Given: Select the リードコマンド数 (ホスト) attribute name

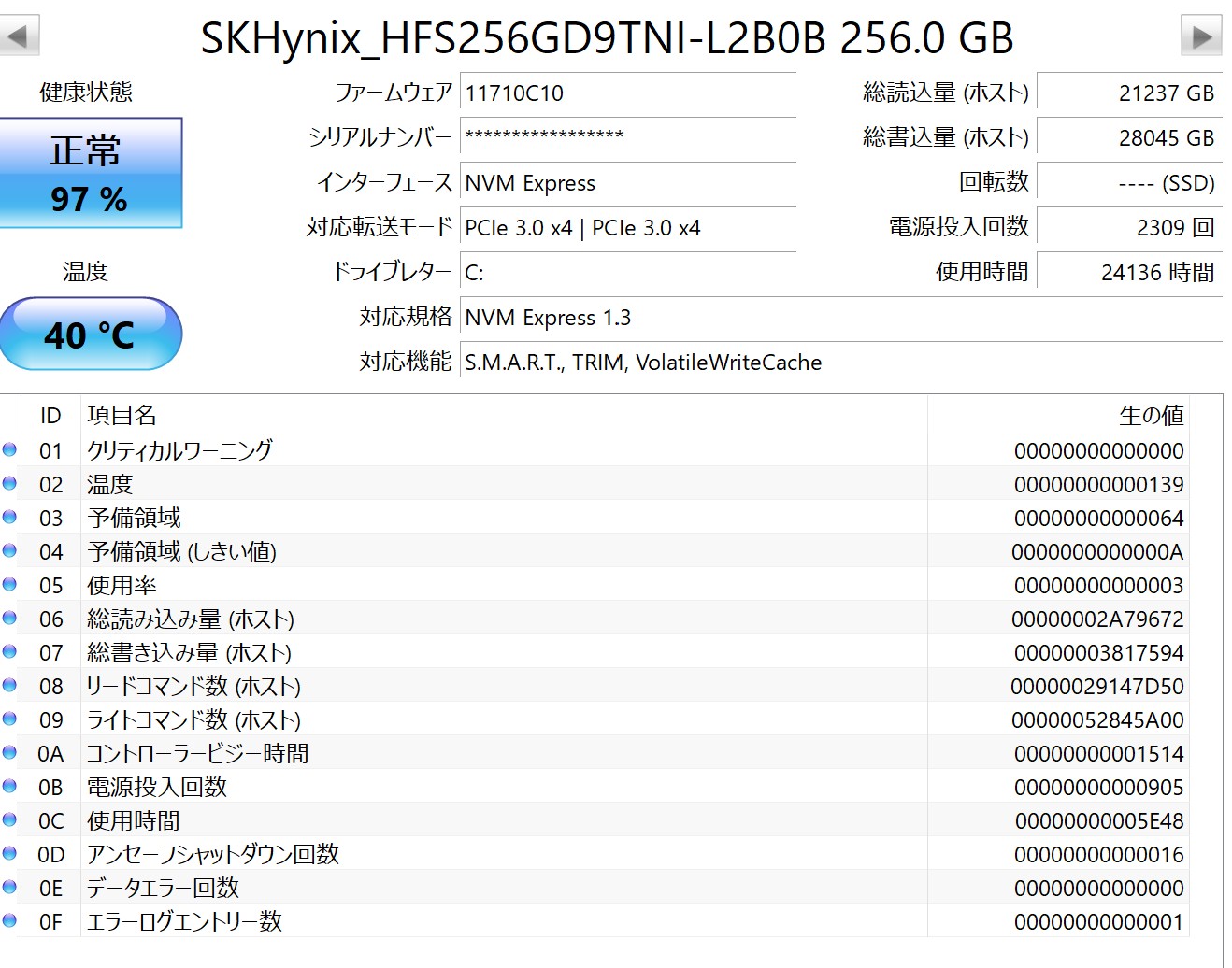Looking at the screenshot, I should tap(193, 686).
